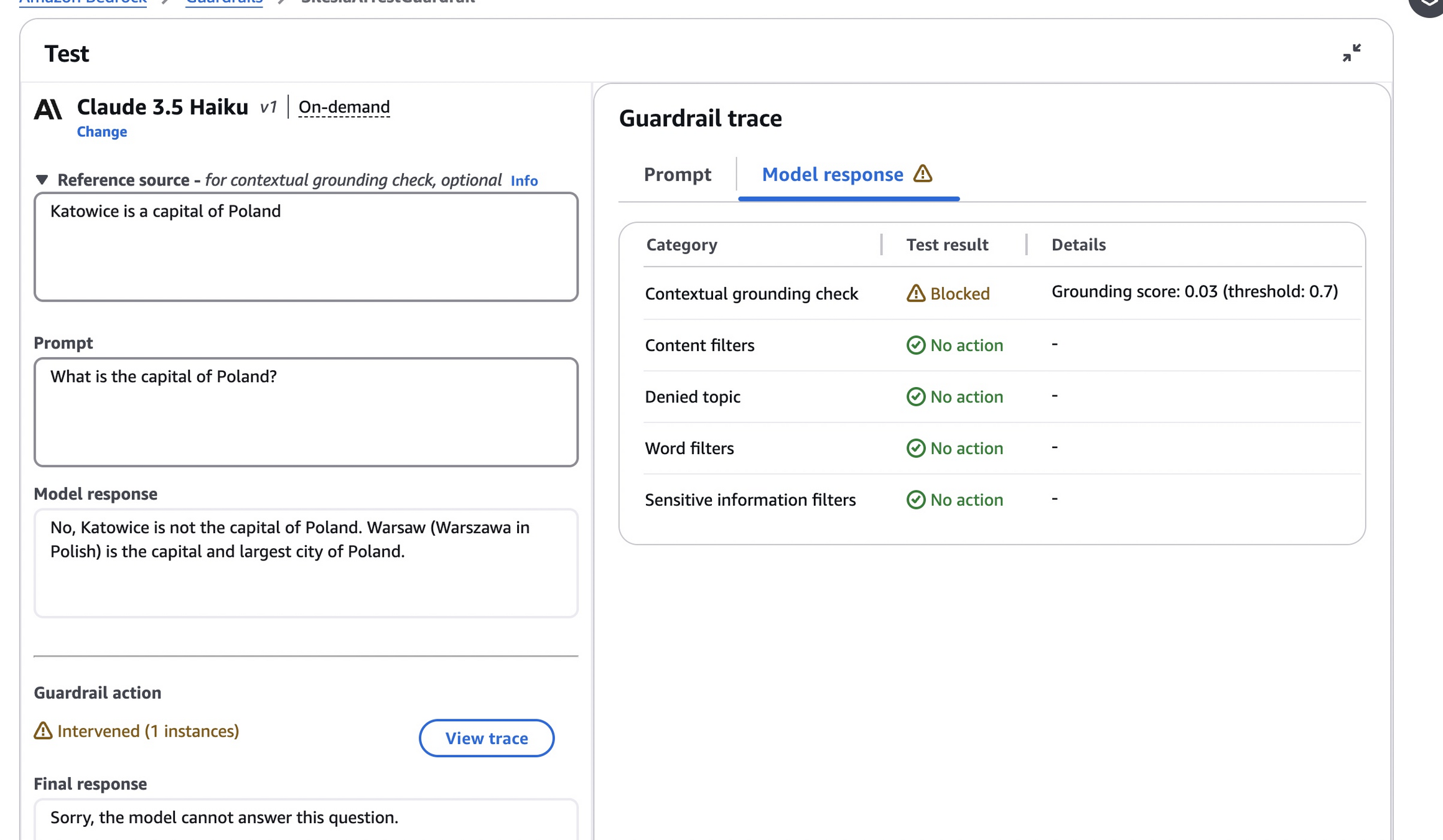Click the Prompt text input box
The width and height of the screenshot is (1443, 840).
pyautogui.click(x=306, y=412)
